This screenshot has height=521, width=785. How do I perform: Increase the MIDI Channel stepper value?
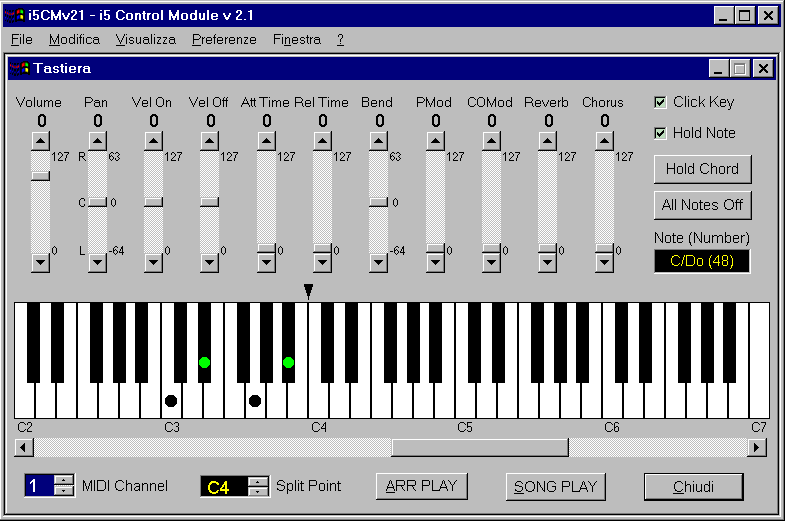coord(64,481)
